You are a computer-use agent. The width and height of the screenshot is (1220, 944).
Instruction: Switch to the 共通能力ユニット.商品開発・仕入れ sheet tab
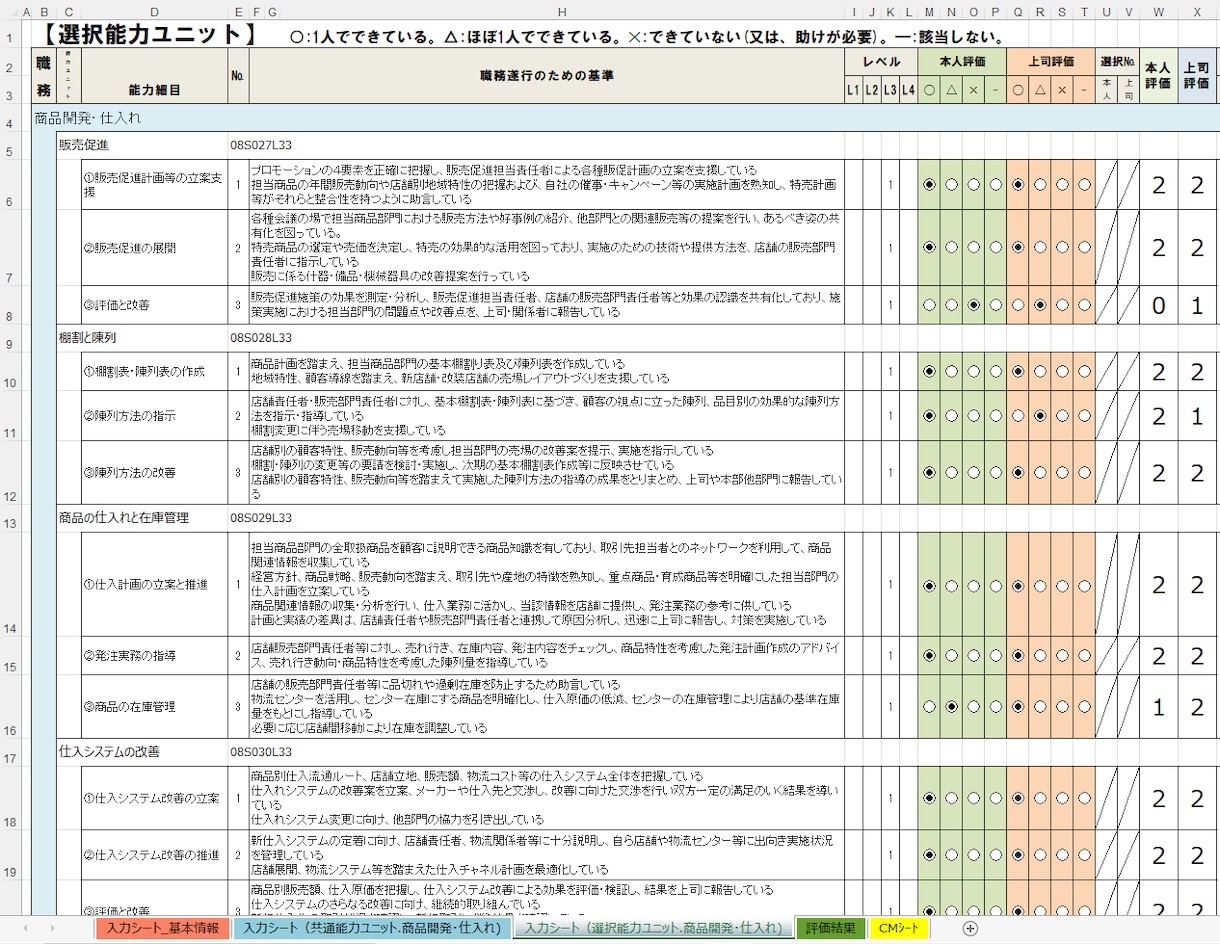[371, 928]
